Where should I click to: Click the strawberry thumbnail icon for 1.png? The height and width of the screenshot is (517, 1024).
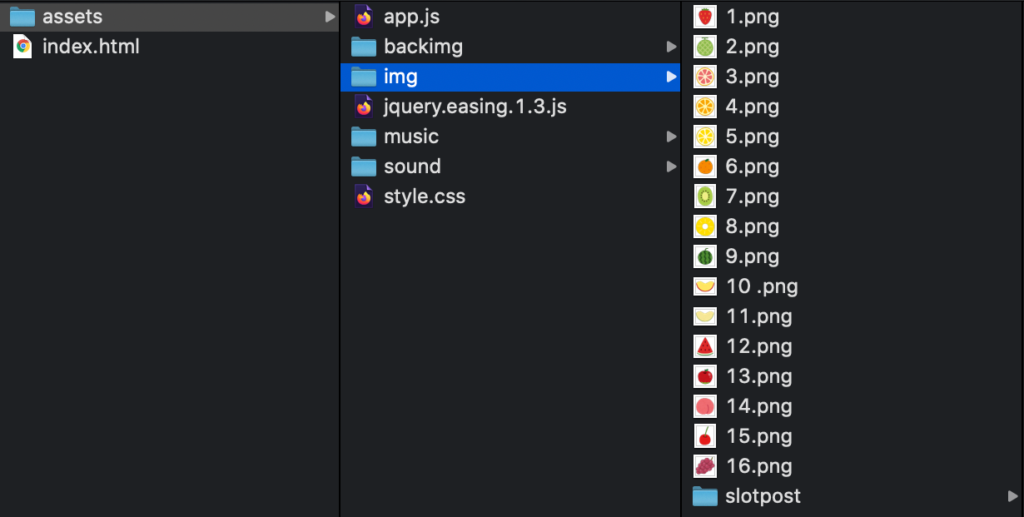705,16
